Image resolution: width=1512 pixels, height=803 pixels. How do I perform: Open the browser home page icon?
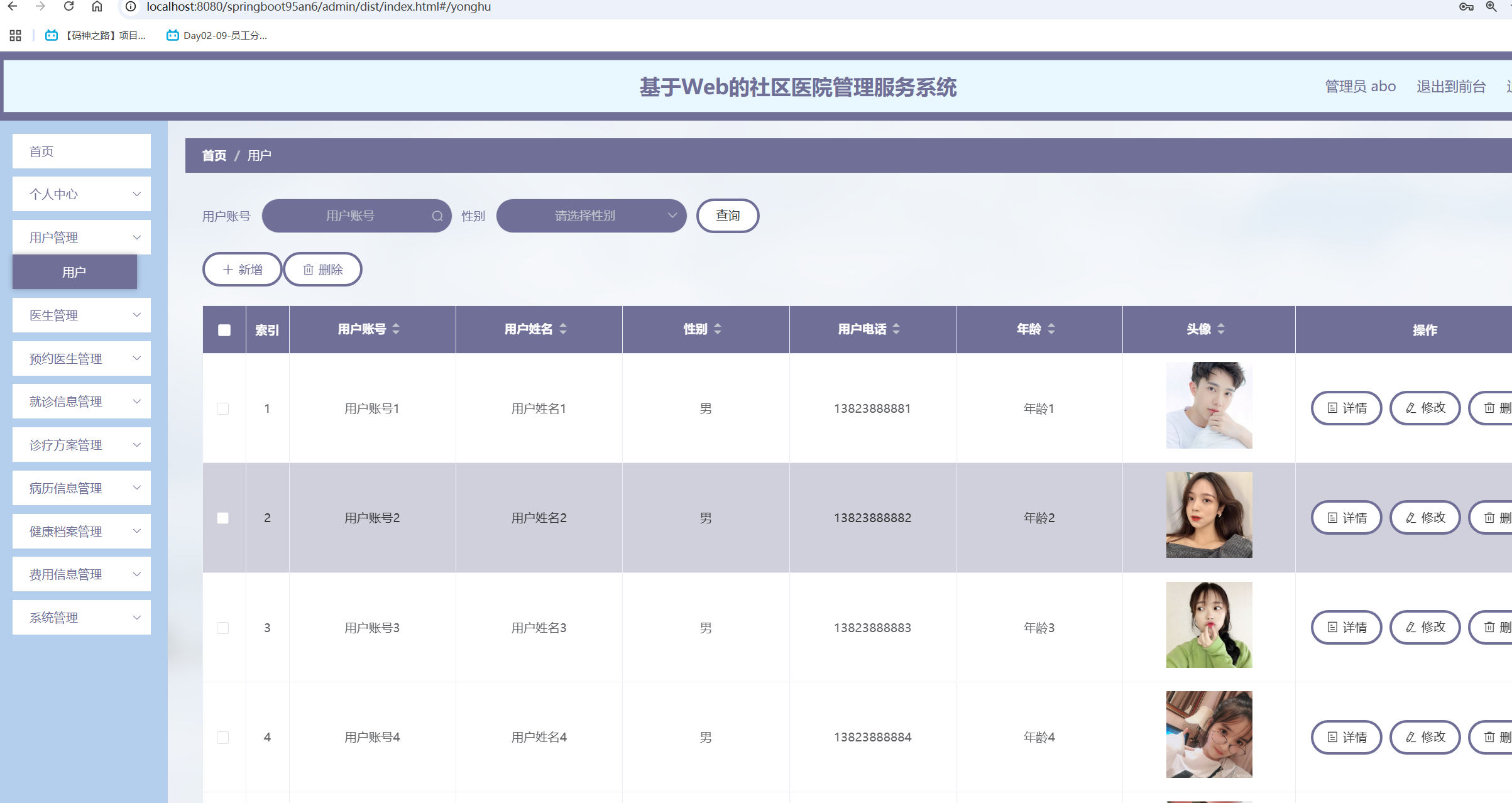pyautogui.click(x=97, y=6)
